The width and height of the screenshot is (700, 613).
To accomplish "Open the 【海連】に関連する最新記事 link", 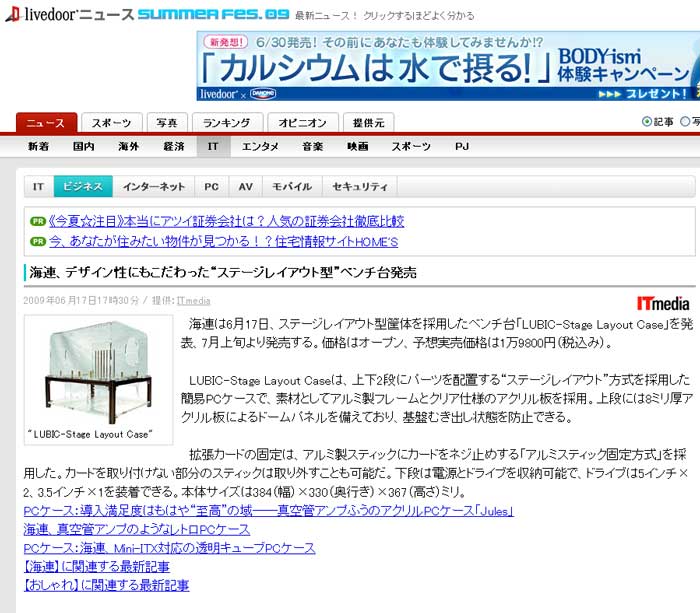I will (x=96, y=567).
